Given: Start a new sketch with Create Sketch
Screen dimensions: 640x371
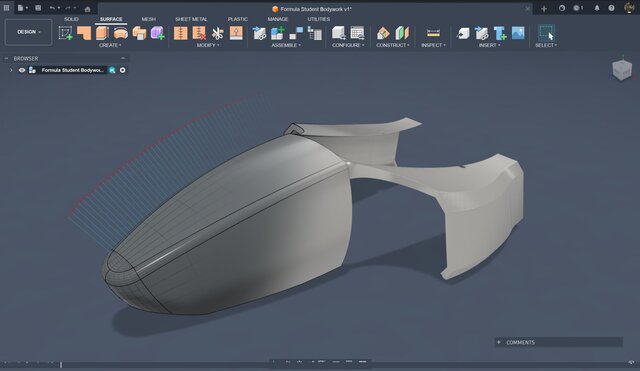Looking at the screenshot, I should click(x=65, y=33).
